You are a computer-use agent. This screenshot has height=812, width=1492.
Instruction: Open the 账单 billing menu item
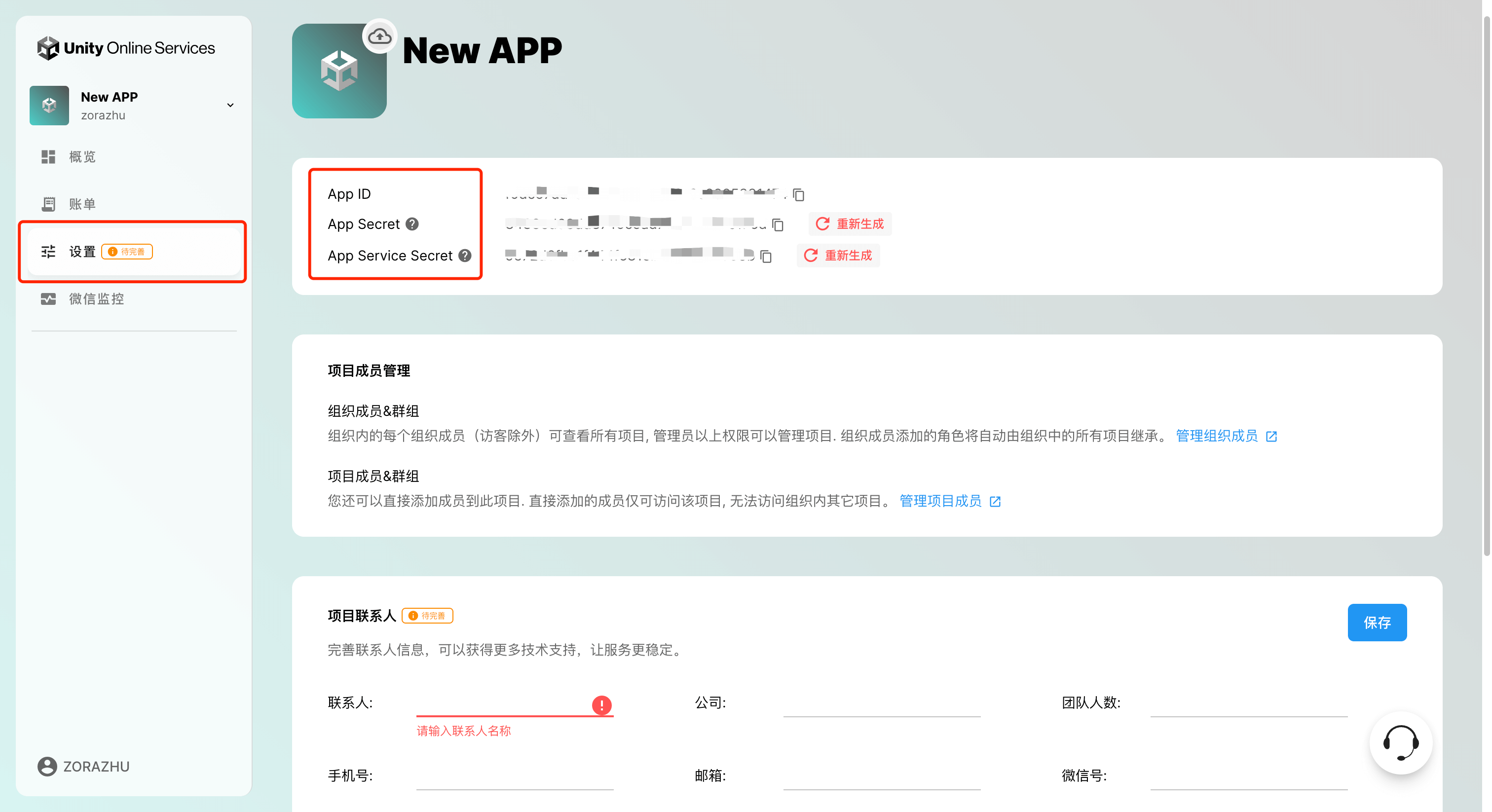tap(82, 204)
